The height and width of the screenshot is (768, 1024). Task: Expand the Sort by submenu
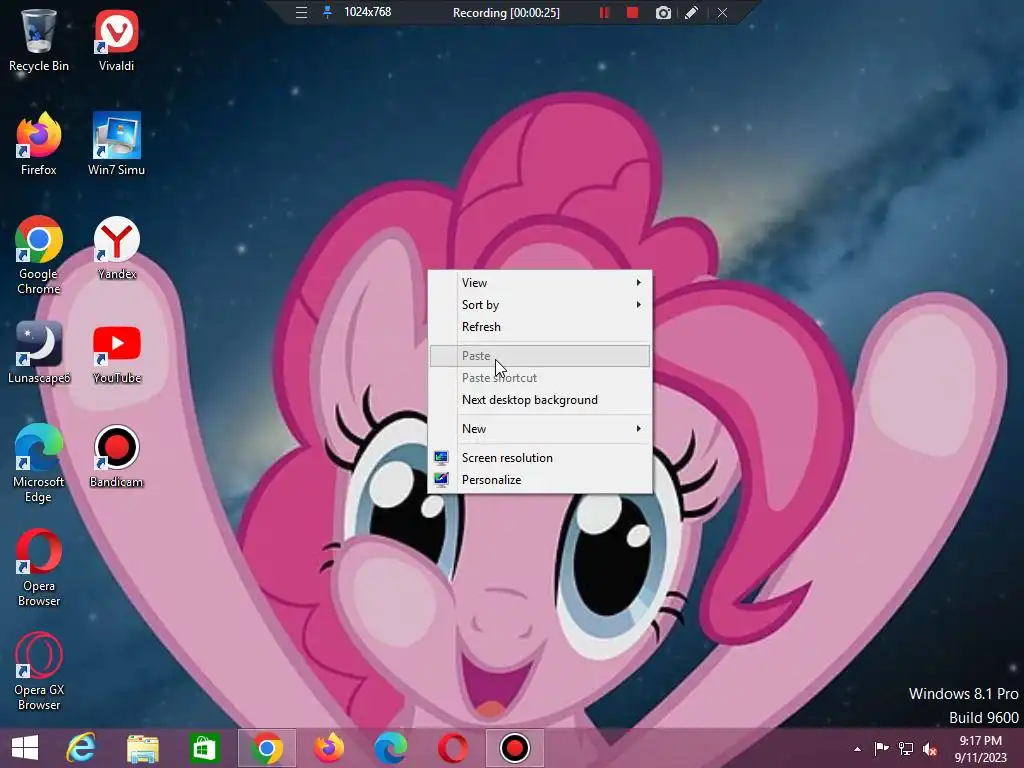(x=540, y=305)
